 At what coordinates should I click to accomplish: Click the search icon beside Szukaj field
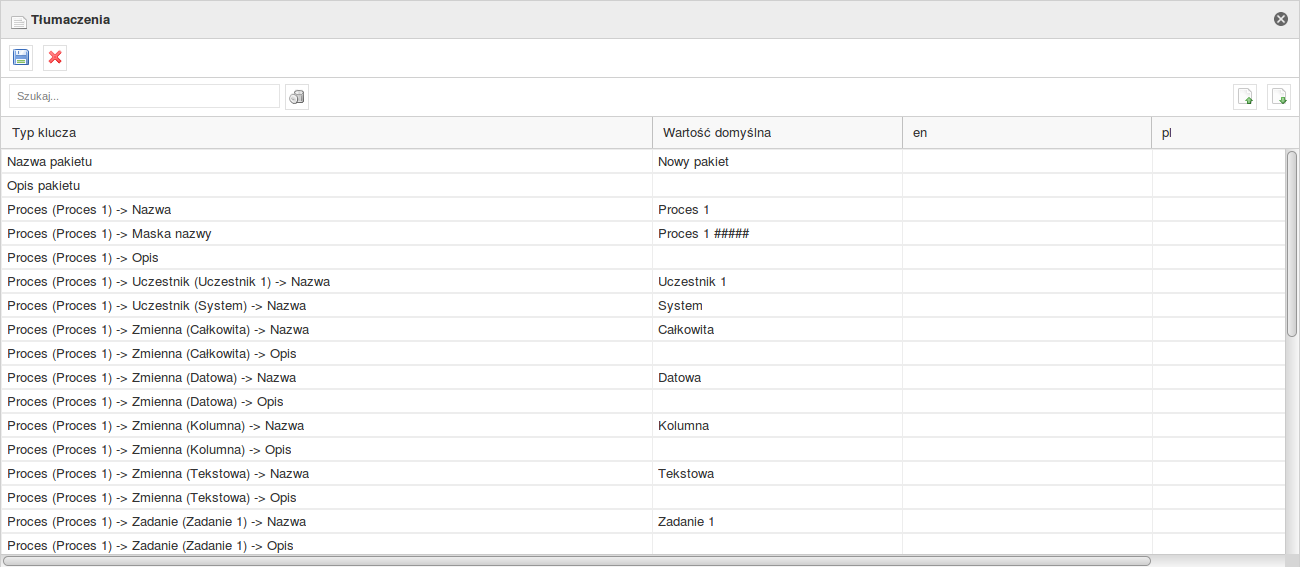(x=297, y=97)
